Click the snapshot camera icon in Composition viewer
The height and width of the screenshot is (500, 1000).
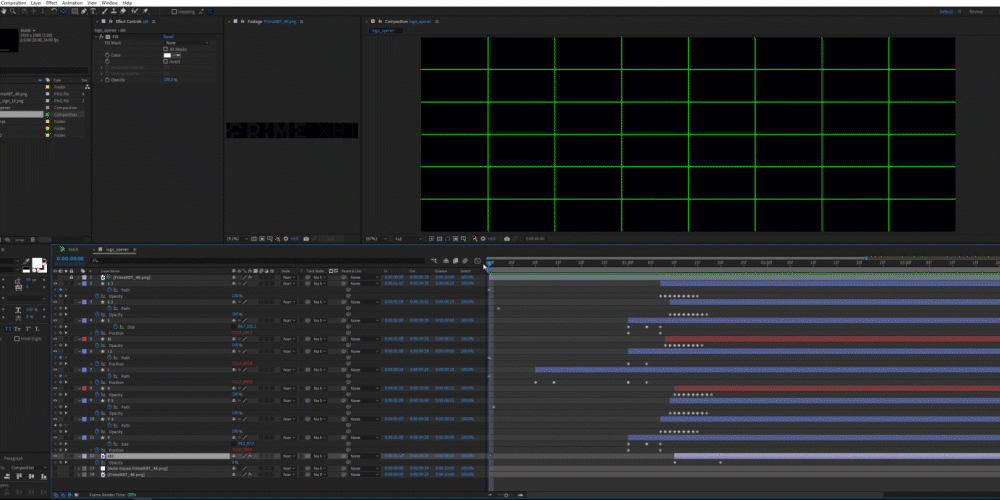(x=507, y=239)
